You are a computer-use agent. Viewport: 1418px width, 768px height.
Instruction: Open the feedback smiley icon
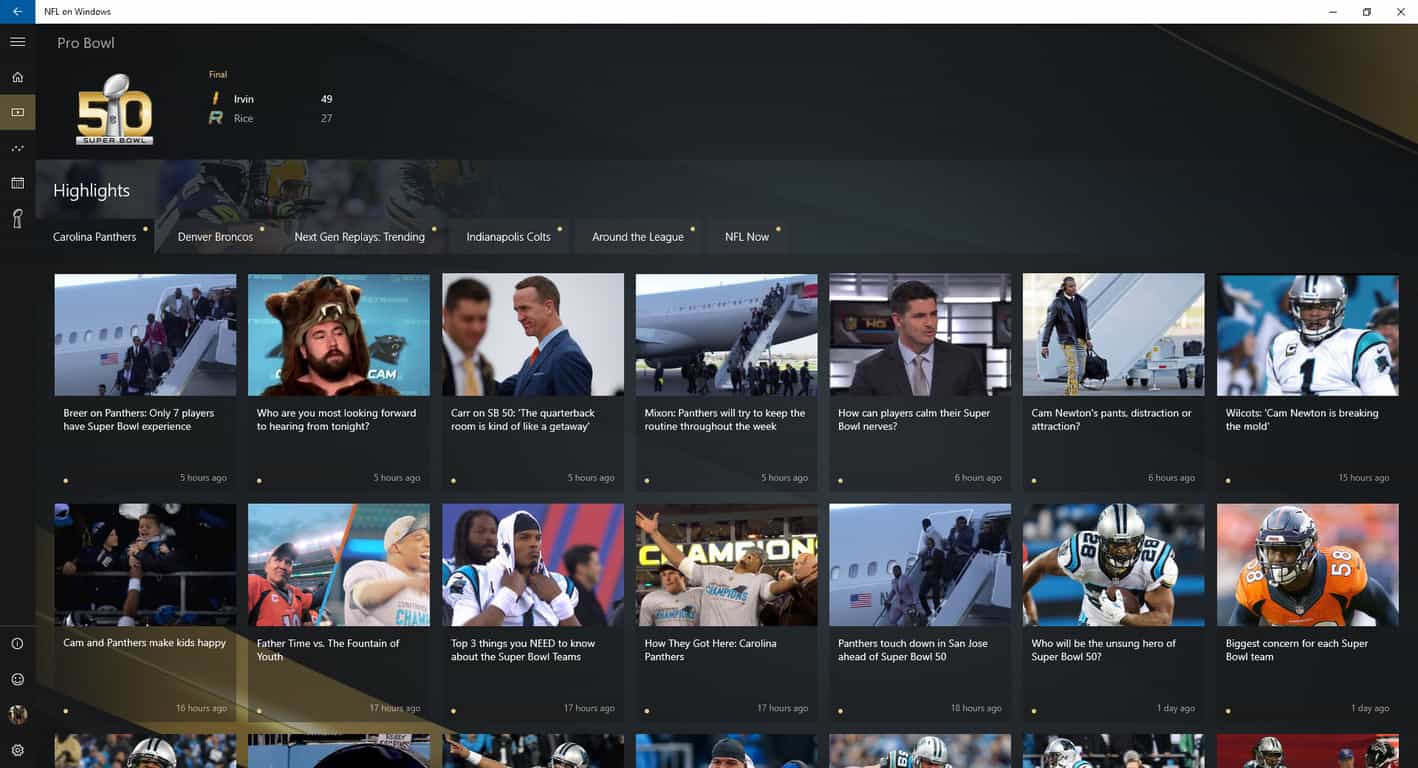[x=17, y=679]
